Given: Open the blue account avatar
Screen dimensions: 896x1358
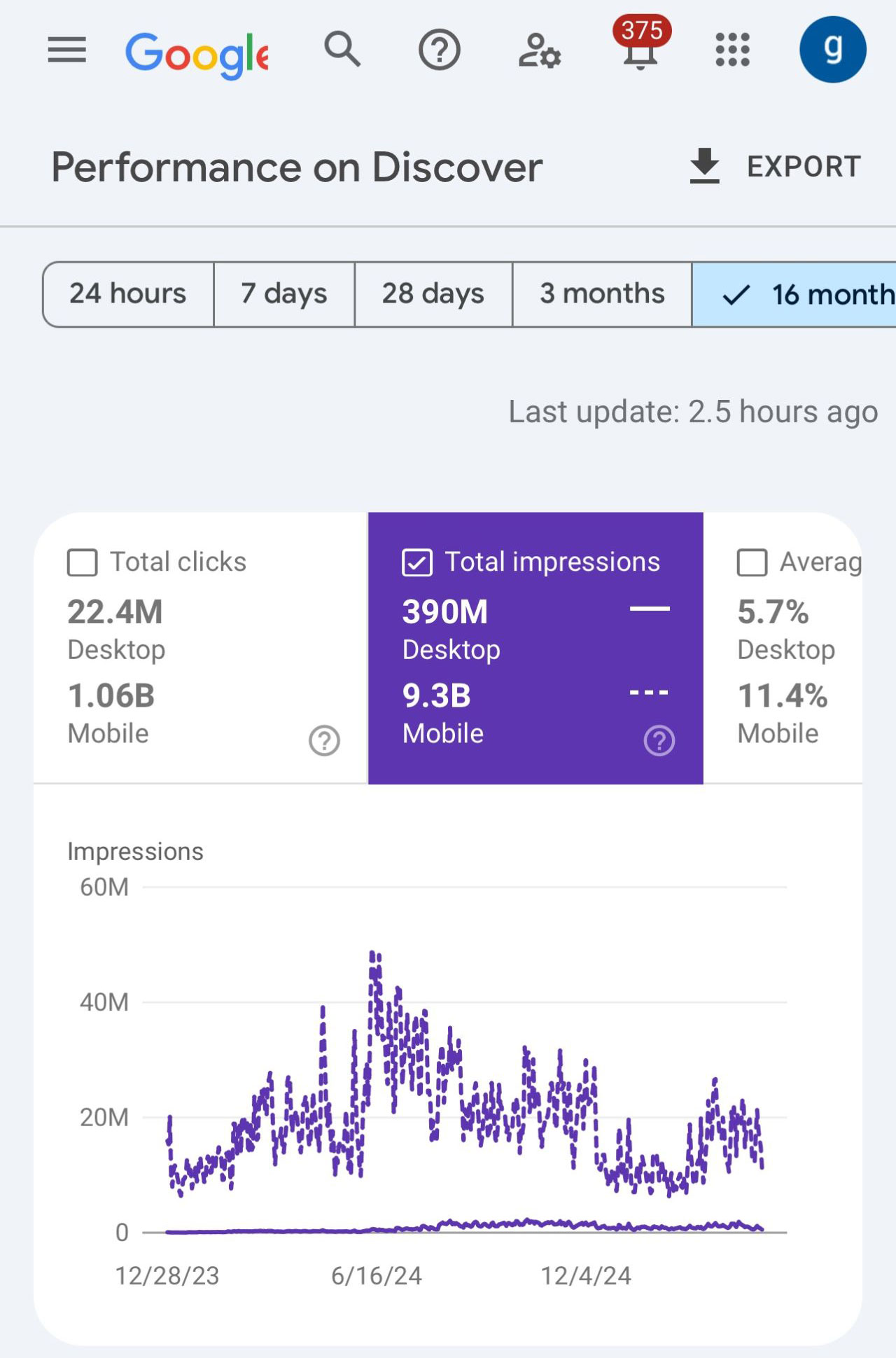Looking at the screenshot, I should pyautogui.click(x=832, y=50).
